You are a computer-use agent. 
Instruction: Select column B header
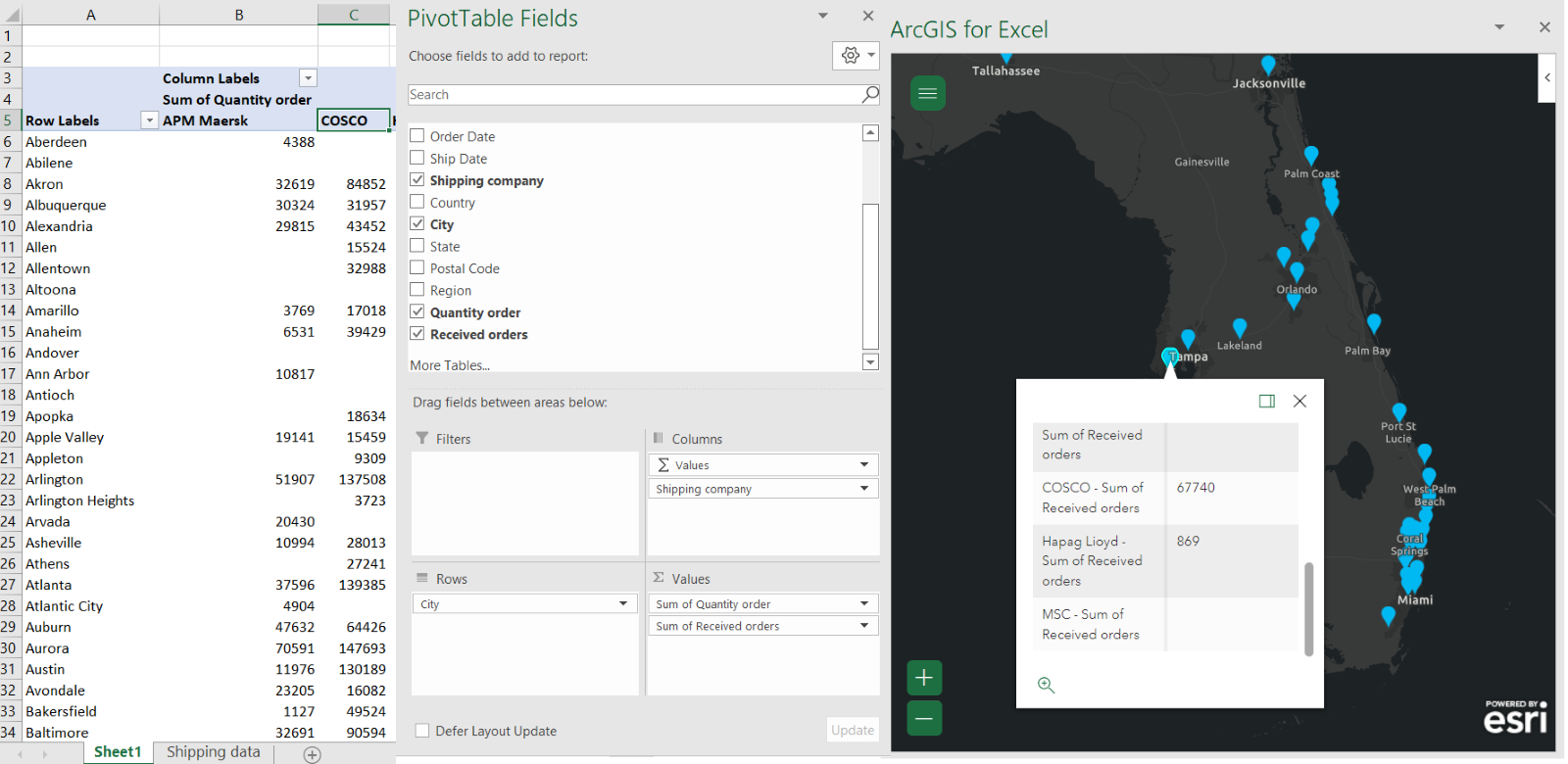click(x=238, y=14)
